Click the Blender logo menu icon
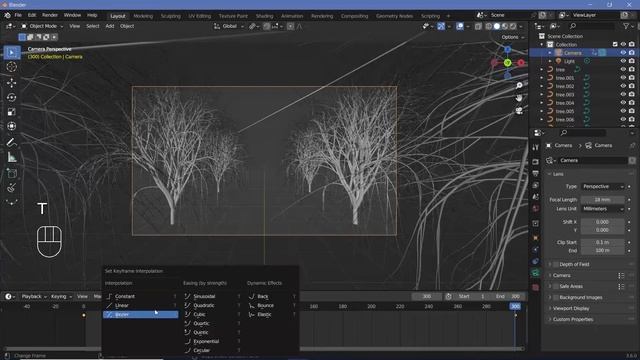 pyautogui.click(x=7, y=15)
